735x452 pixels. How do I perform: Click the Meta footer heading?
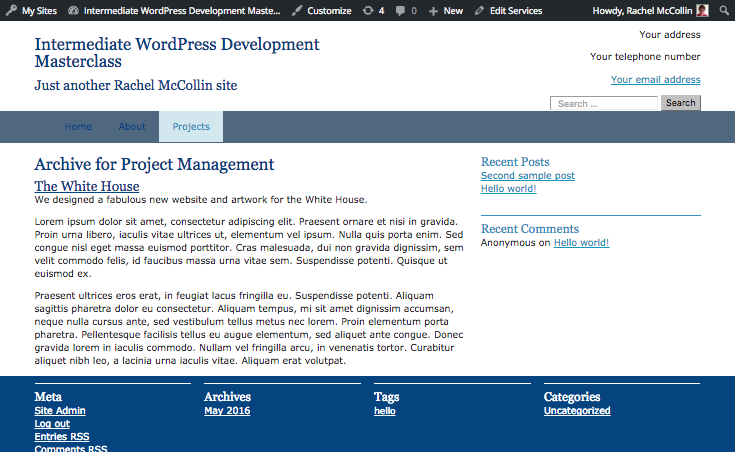coord(48,397)
